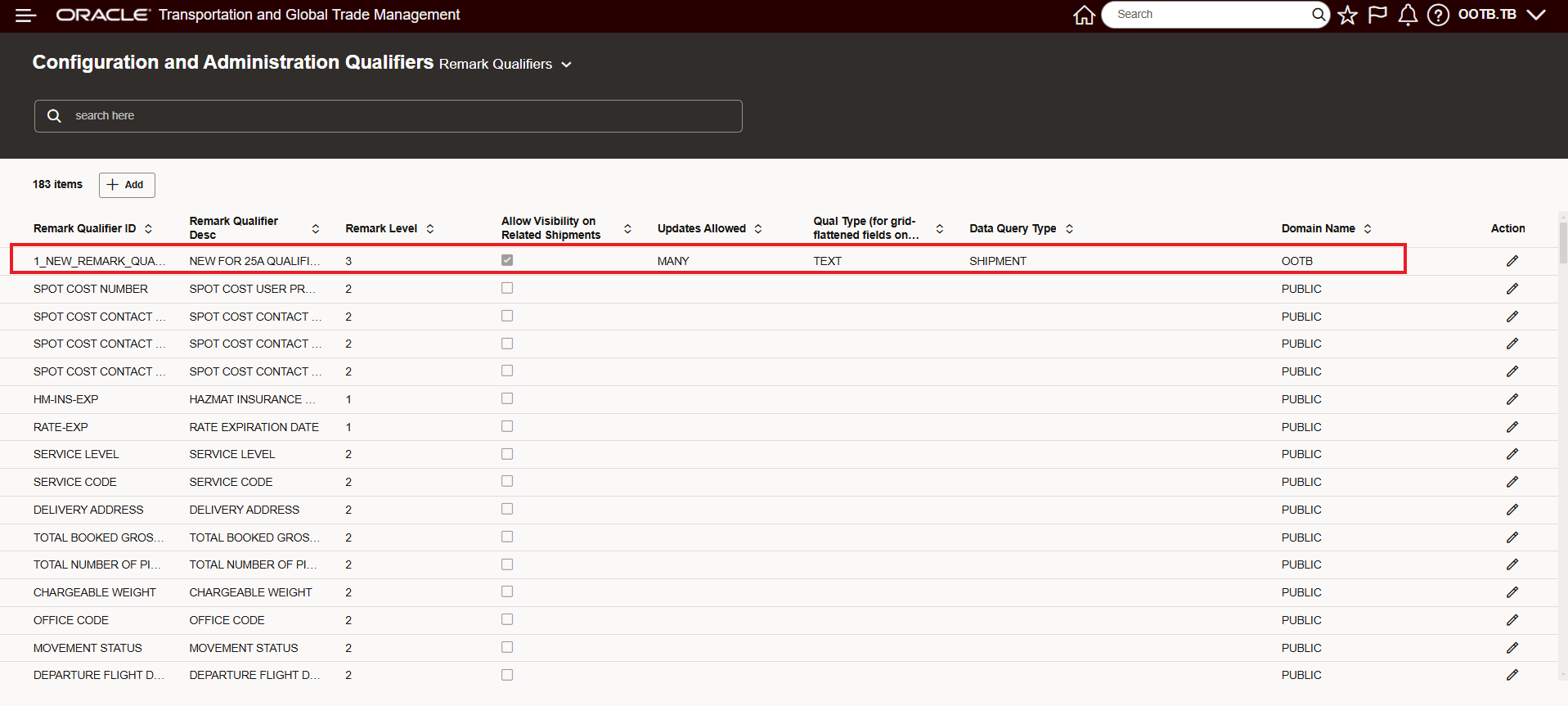Click the Add button
Viewport: 1568px width, 706px height.
[x=127, y=185]
